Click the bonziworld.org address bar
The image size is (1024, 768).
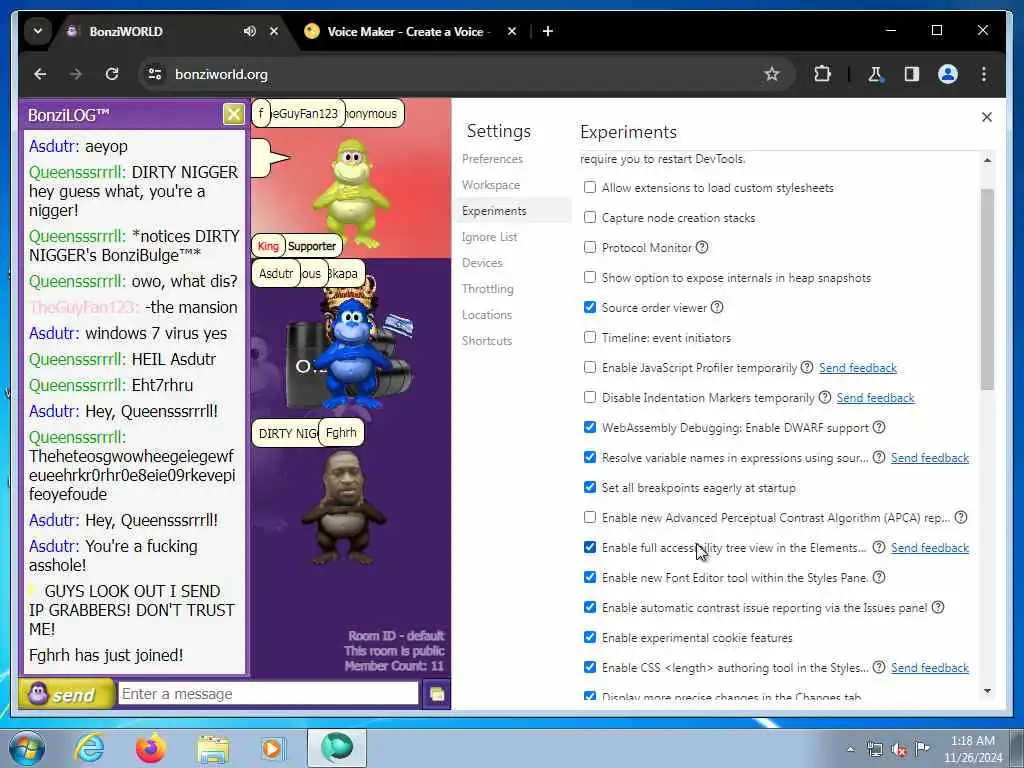point(464,74)
